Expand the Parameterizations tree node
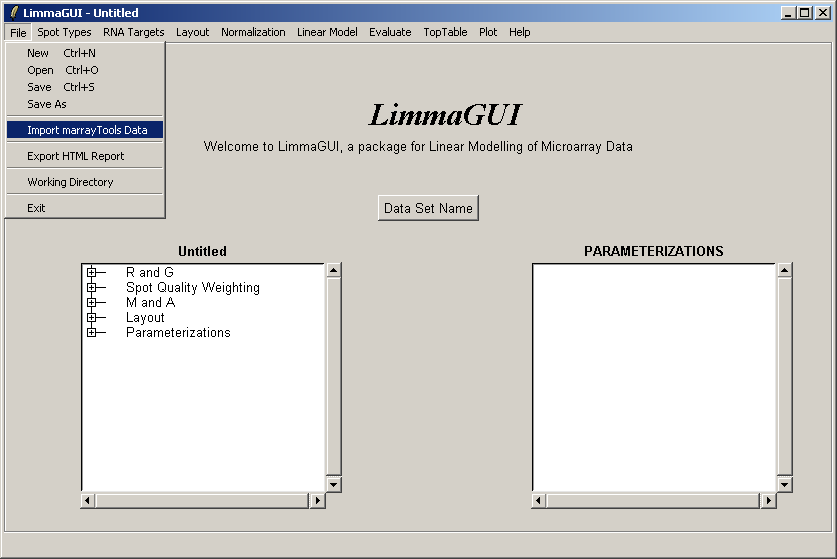837x559 pixels. [91, 332]
